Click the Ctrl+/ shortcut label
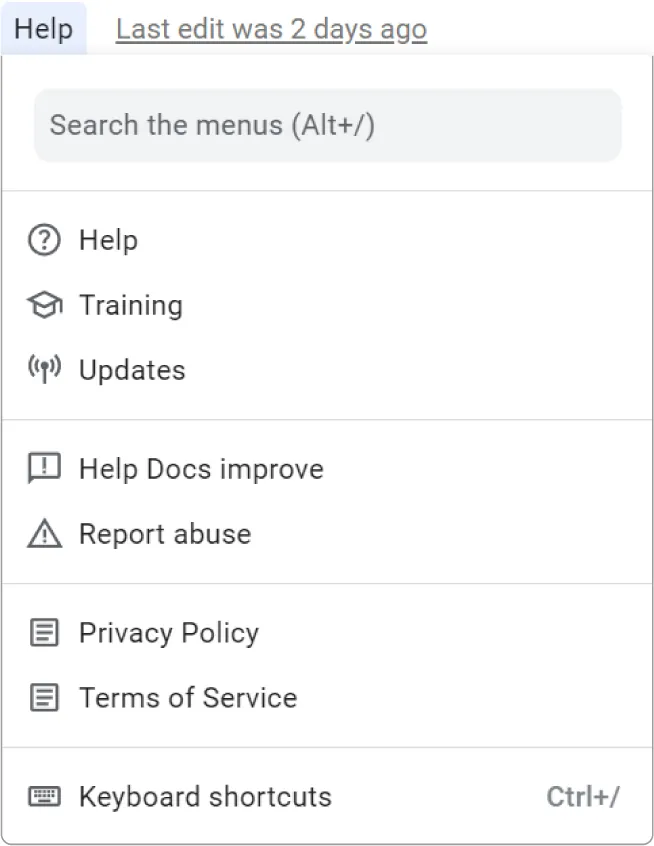Image resolution: width=654 pixels, height=846 pixels. point(585,796)
